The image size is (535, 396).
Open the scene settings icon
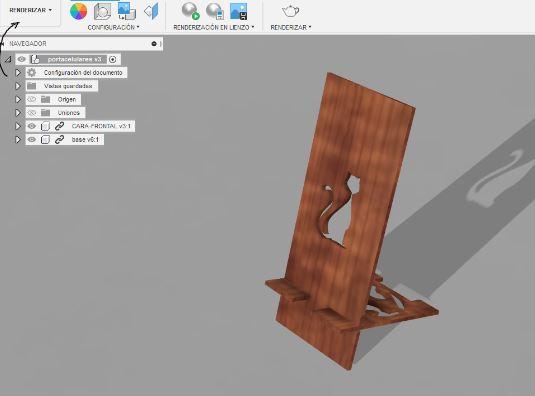pos(102,11)
